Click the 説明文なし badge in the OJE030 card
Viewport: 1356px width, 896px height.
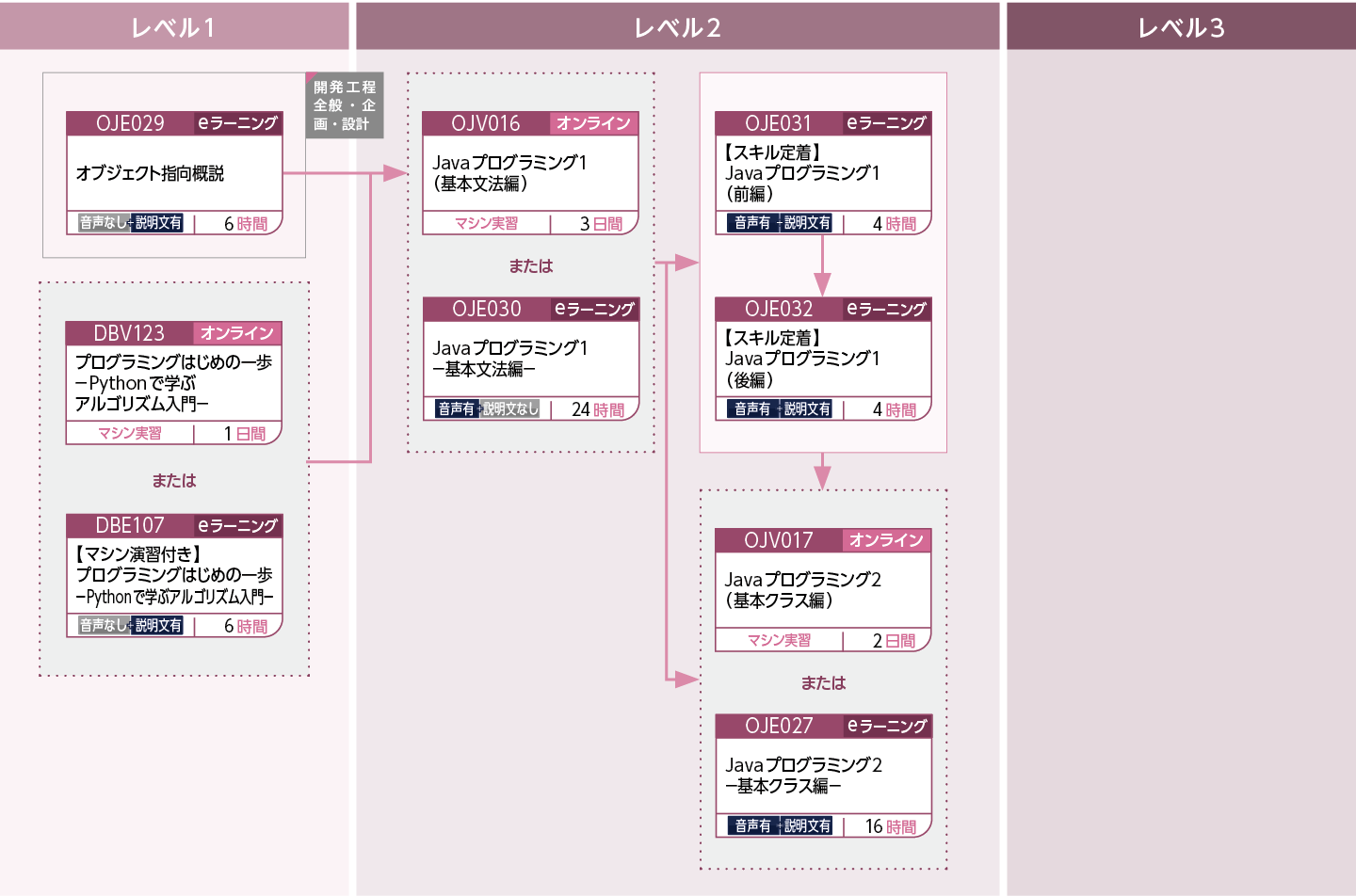(x=510, y=408)
